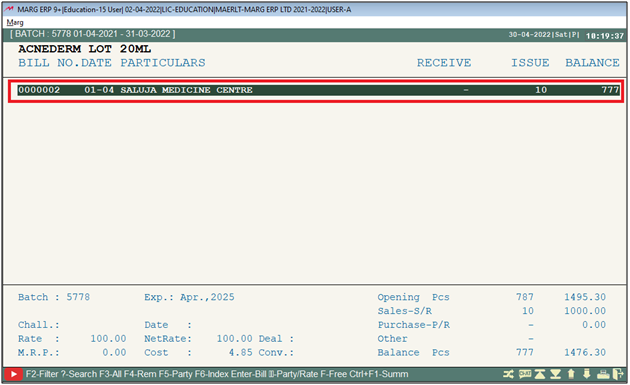The image size is (630, 385).
Task: Click the RECEIVE column header
Action: tap(444, 63)
